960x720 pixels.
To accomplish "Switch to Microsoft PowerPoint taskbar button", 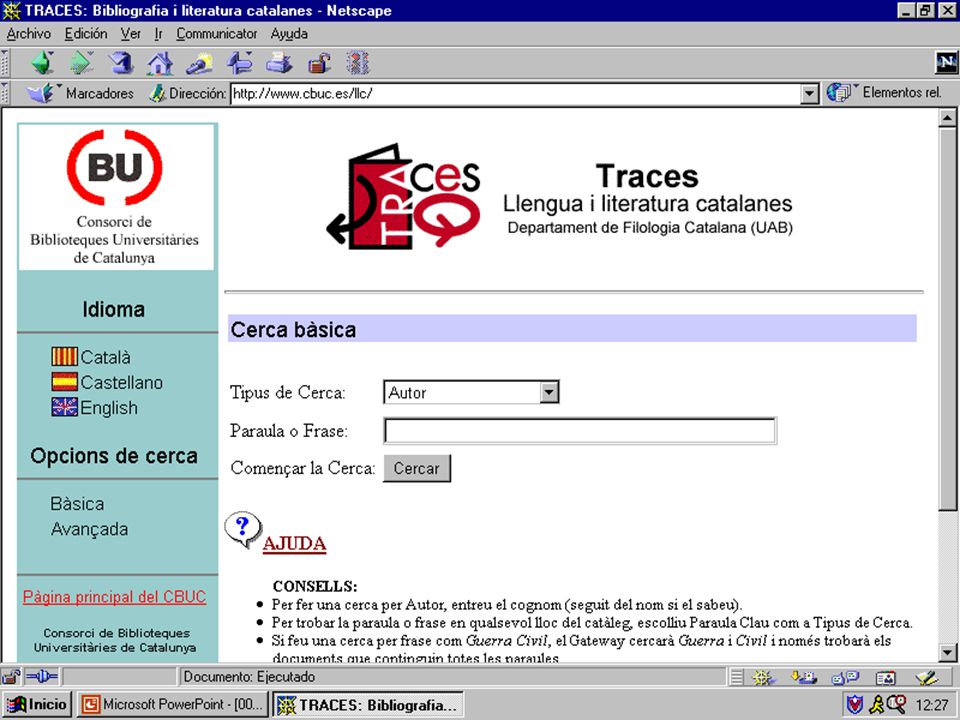I will [173, 705].
